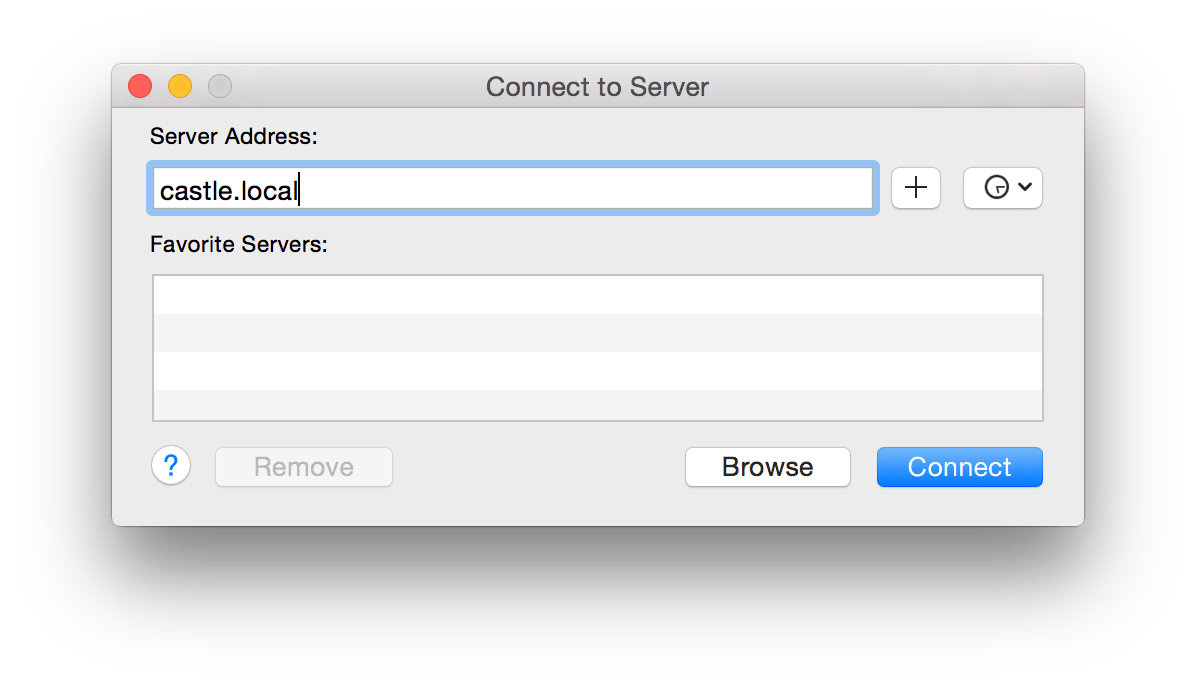Select the first row in Favorite Servers list
Viewport: 1196px width, 686px height.
(x=597, y=295)
